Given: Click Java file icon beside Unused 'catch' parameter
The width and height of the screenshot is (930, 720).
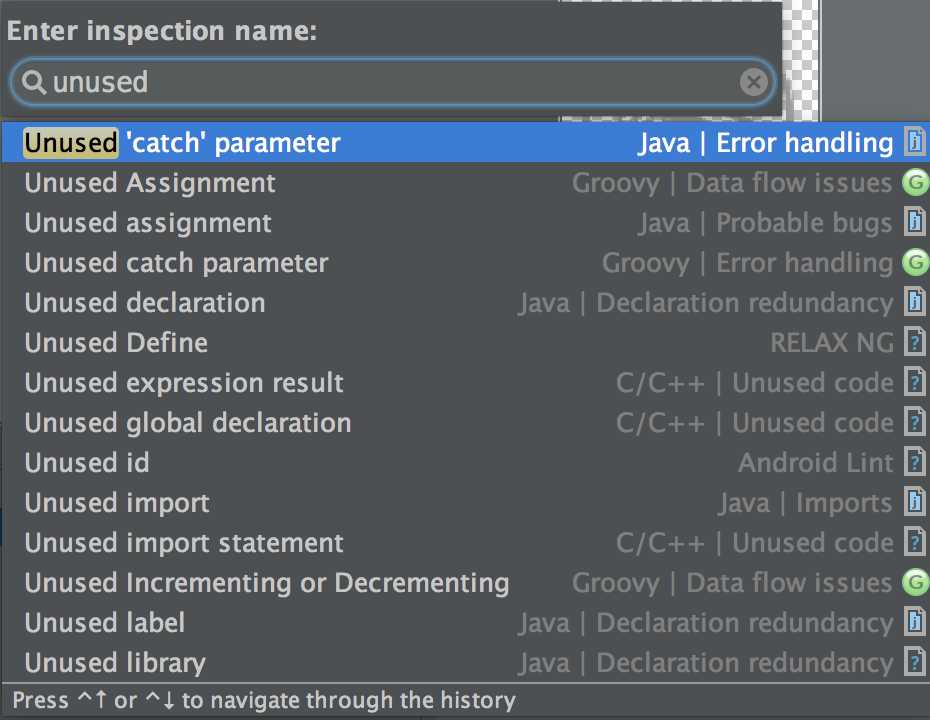Looking at the screenshot, I should [x=914, y=143].
